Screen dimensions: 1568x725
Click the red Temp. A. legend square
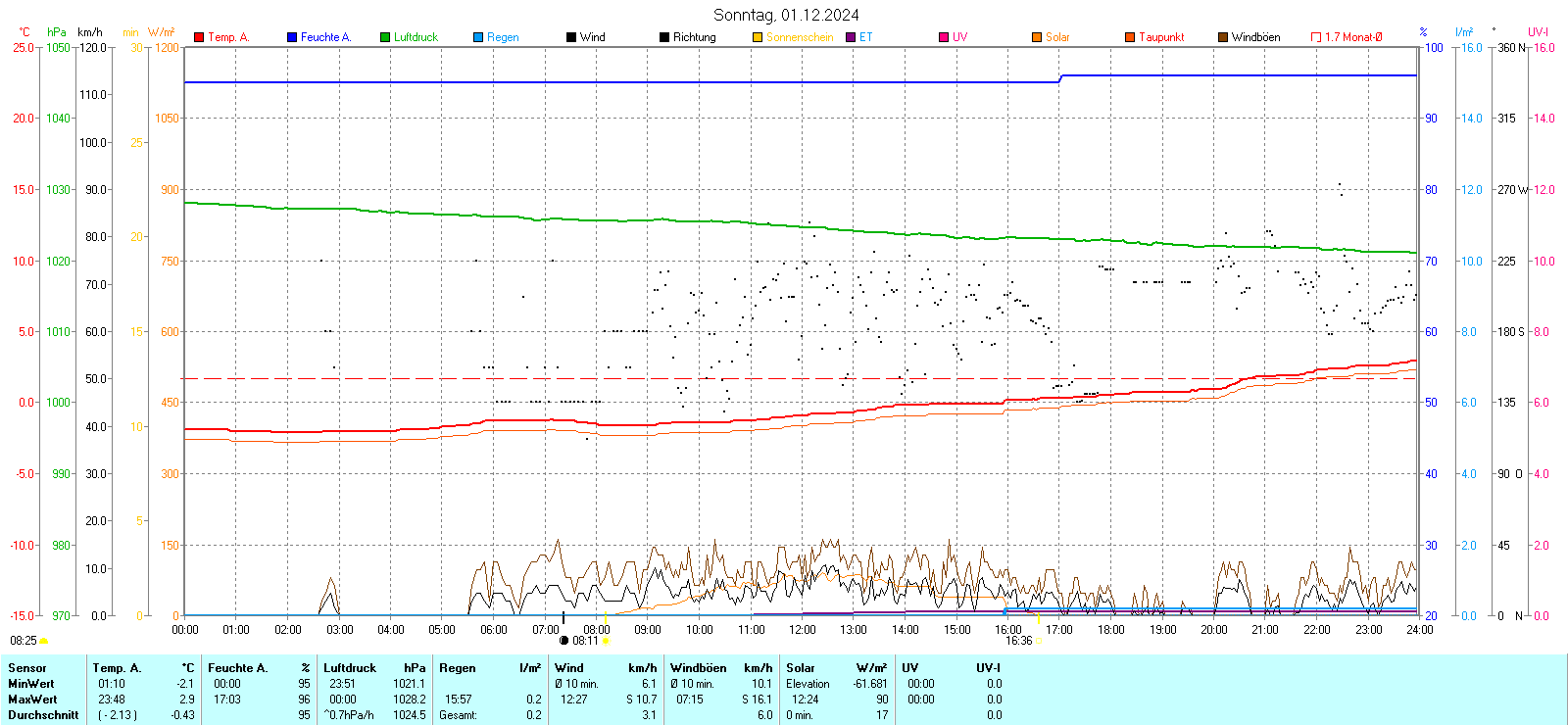199,37
